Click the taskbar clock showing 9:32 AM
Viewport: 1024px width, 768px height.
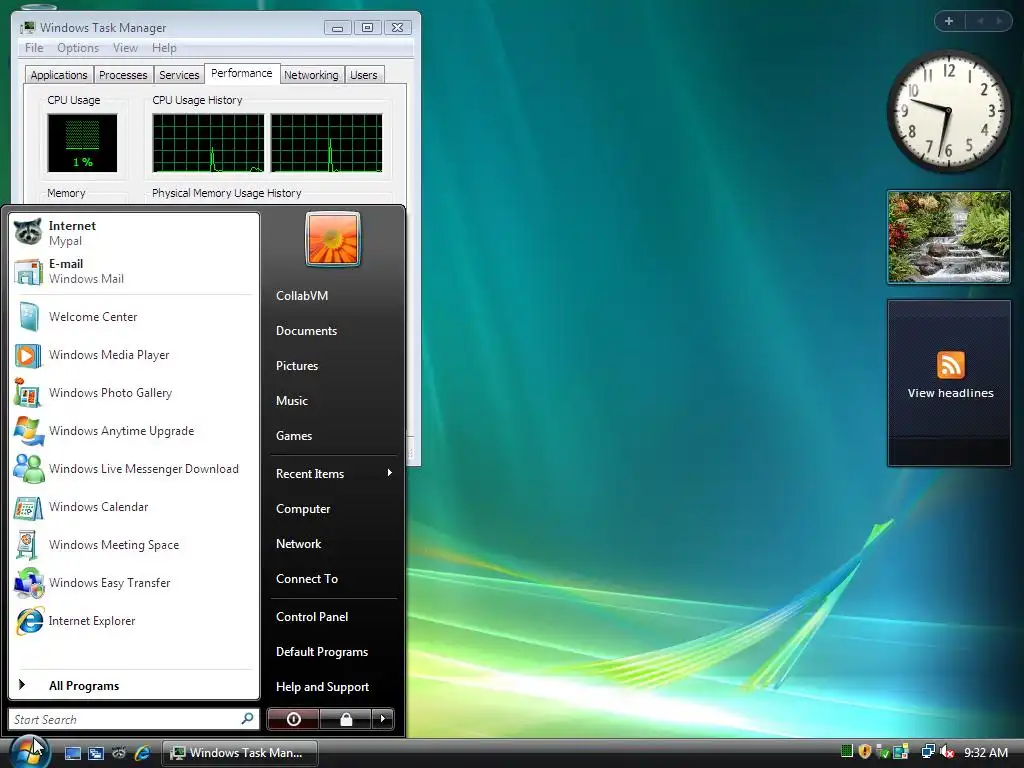[x=985, y=752]
